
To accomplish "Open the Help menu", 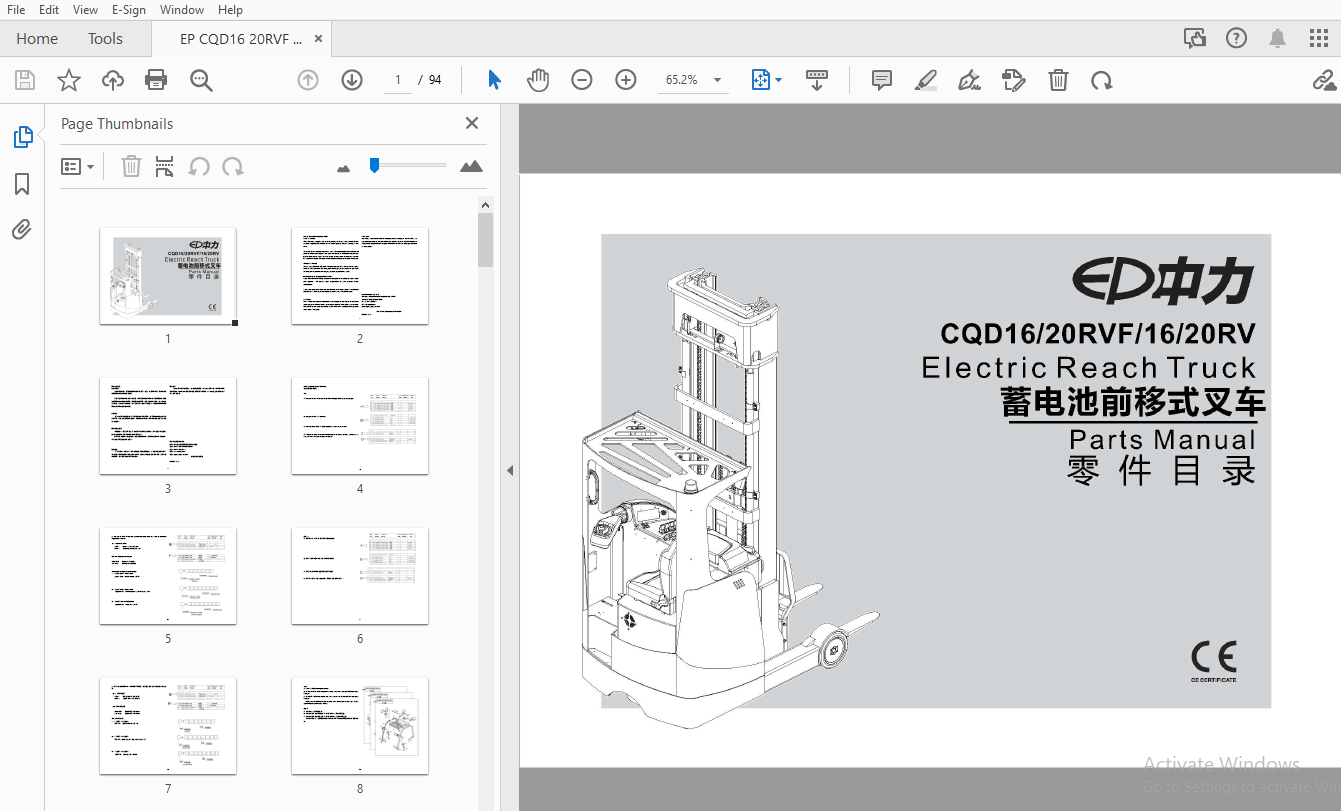I will [x=230, y=10].
